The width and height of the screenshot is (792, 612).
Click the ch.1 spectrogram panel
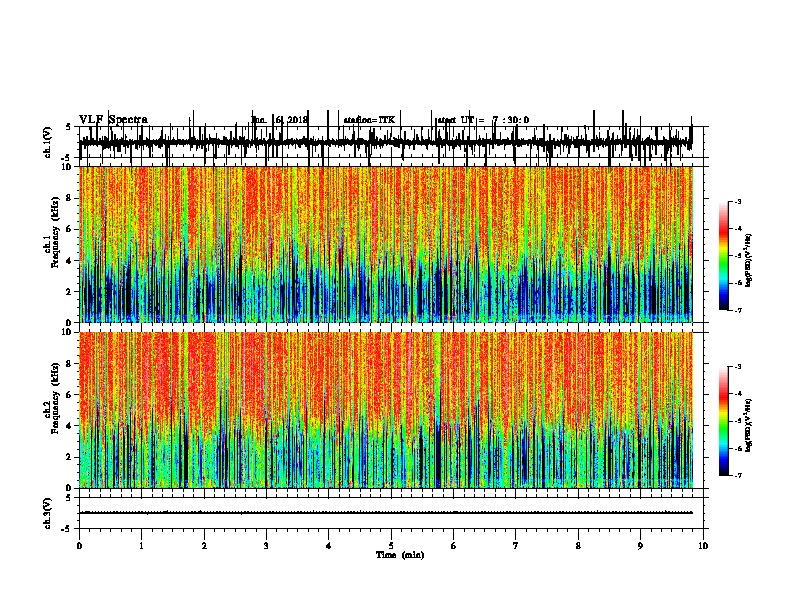tap(386, 244)
